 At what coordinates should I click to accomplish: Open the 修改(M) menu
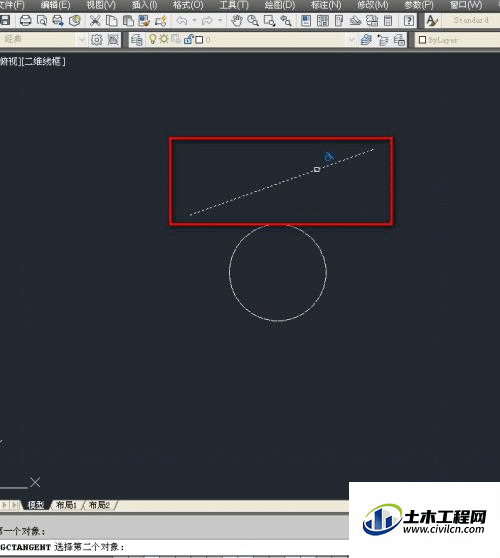click(373, 5)
